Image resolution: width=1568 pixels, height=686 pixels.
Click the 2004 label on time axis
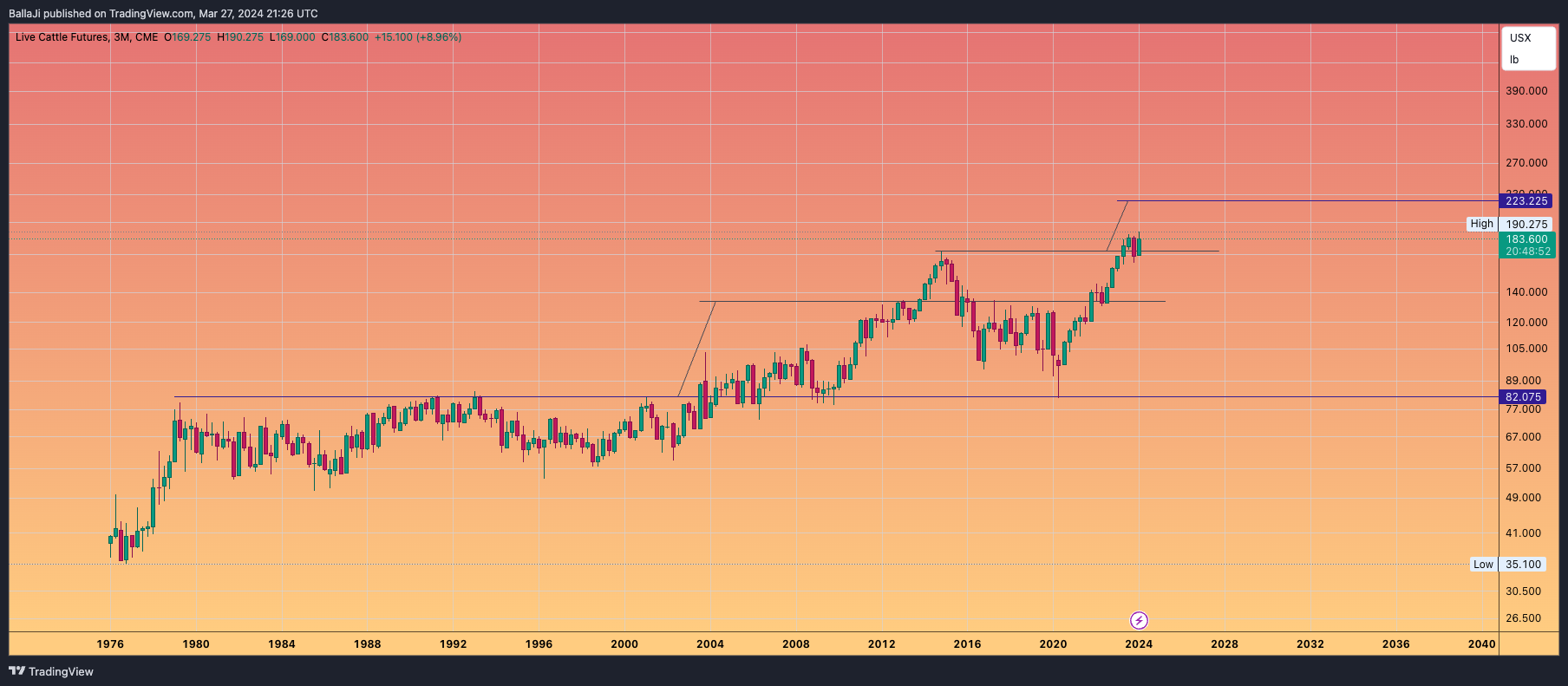point(710,644)
